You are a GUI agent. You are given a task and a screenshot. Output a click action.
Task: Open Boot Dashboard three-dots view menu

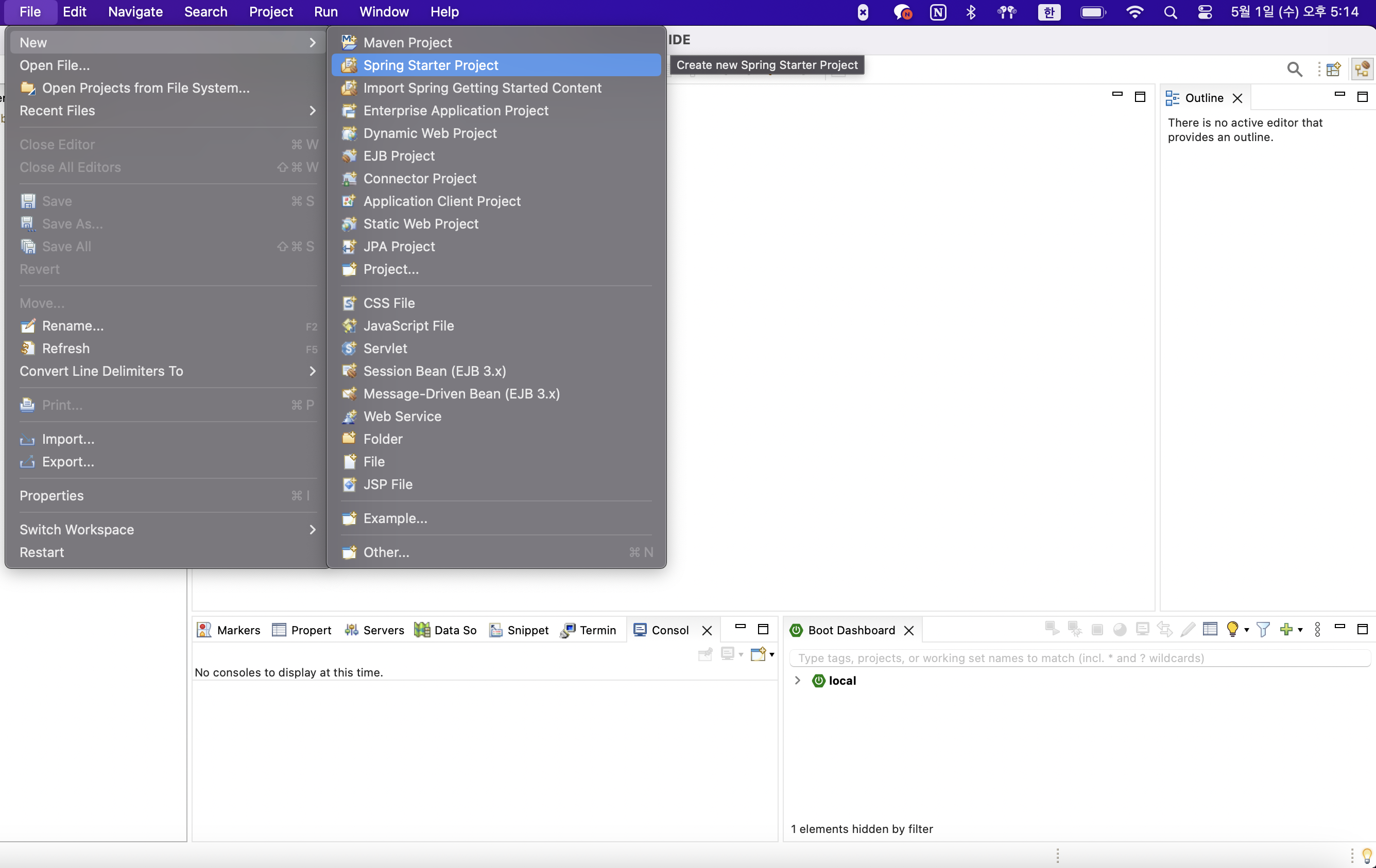point(1317,629)
